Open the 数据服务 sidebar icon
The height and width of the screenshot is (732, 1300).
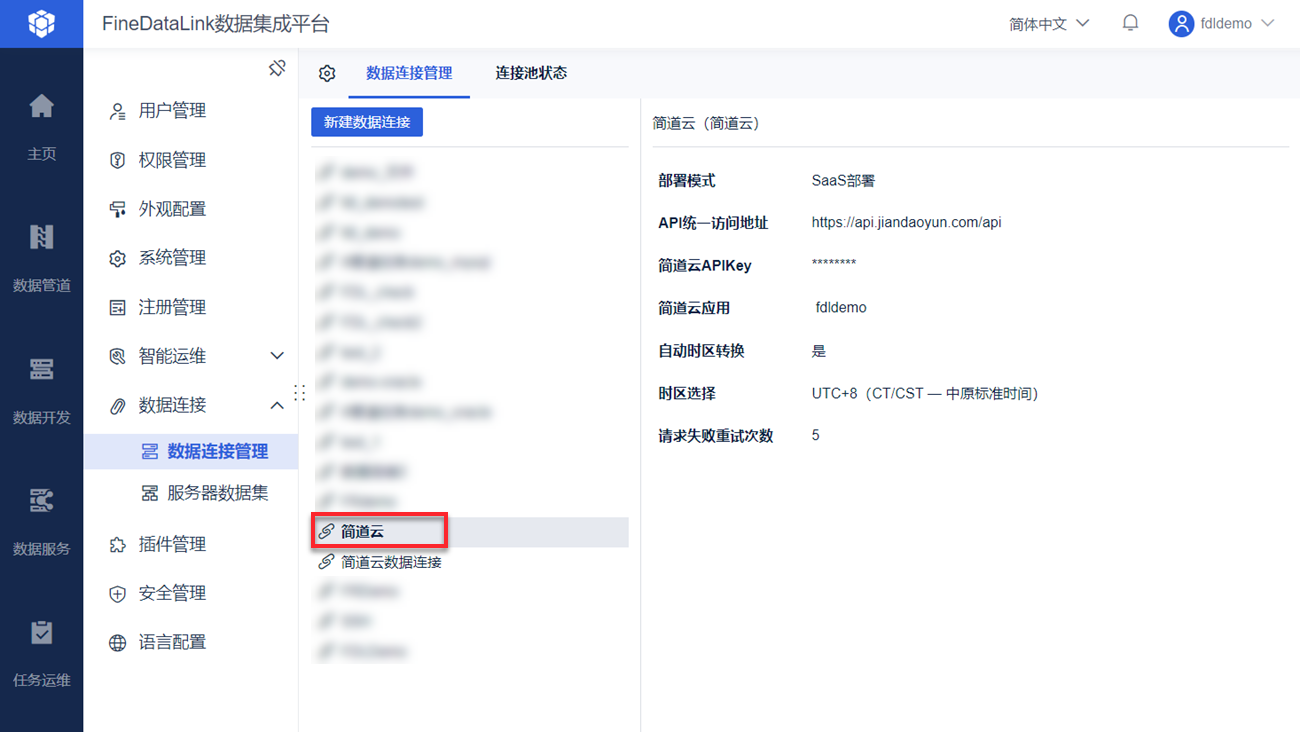point(41,500)
